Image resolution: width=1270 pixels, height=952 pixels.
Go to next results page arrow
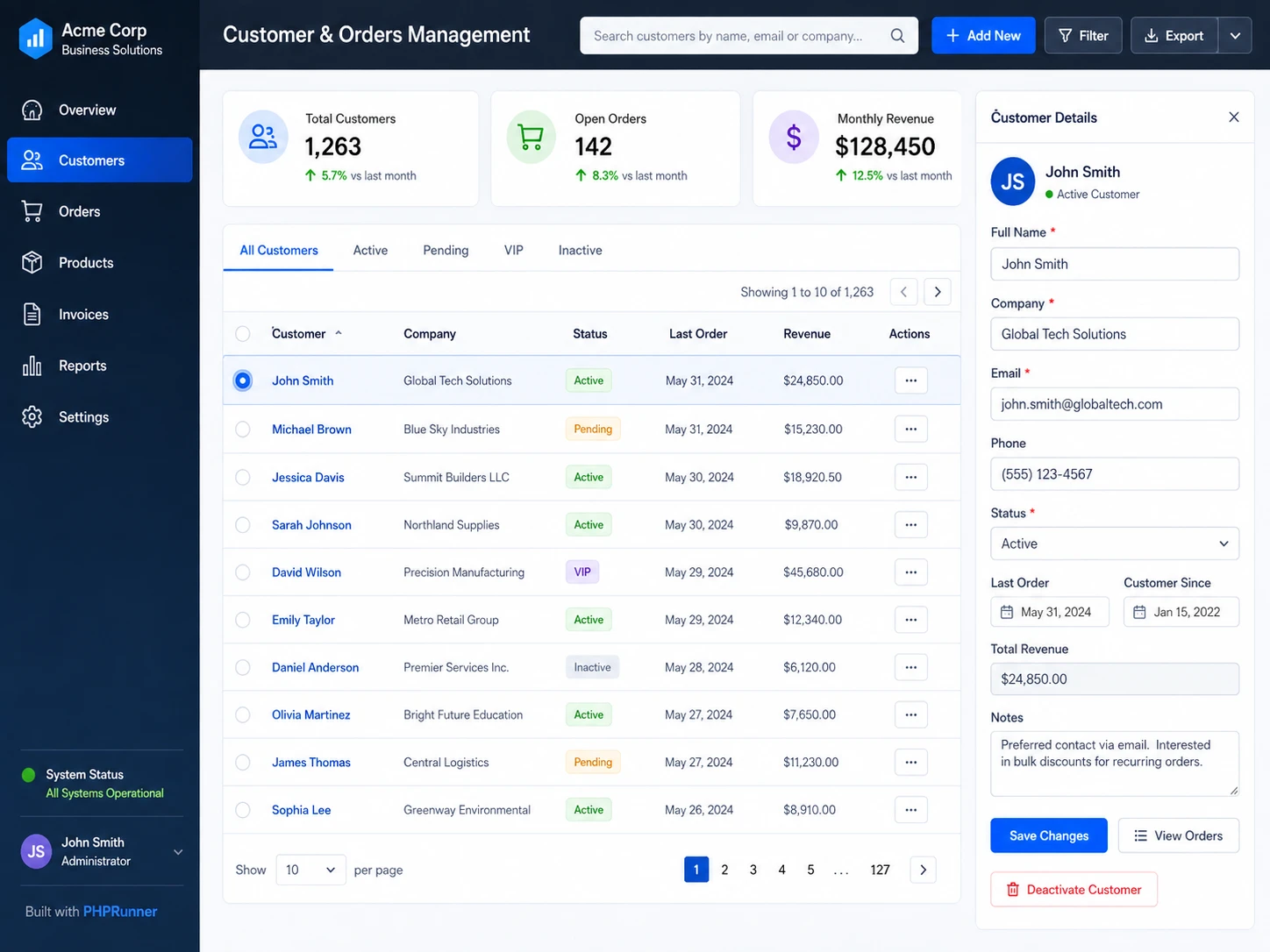tap(937, 292)
